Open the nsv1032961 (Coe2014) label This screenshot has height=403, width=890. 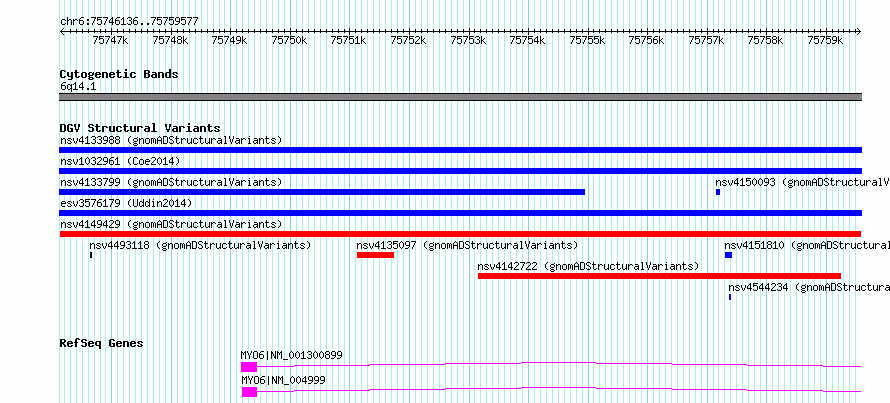120,161
